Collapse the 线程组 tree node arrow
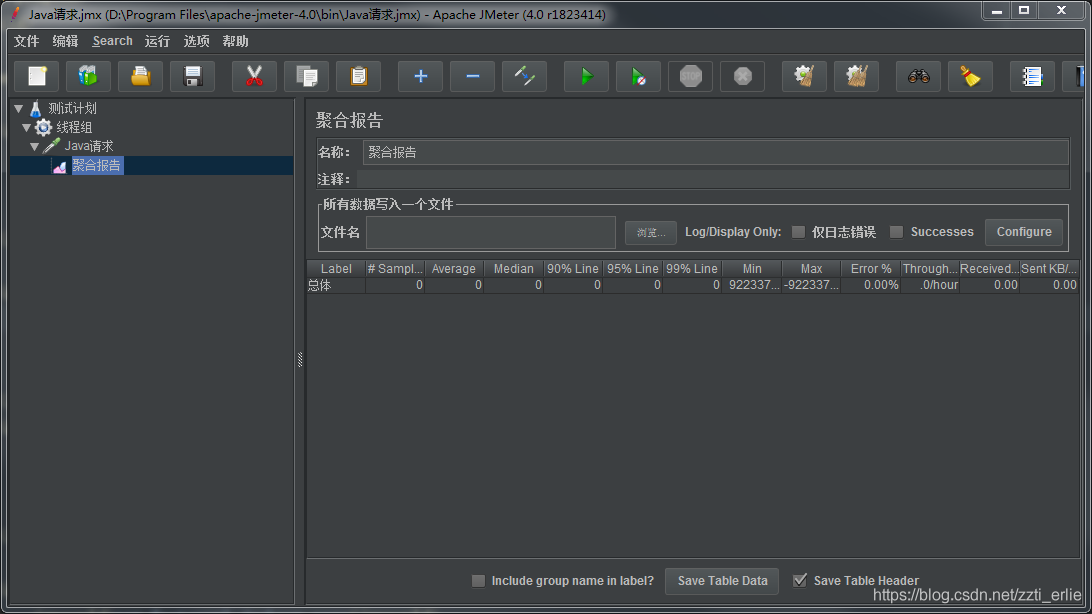The height and width of the screenshot is (614, 1092). 27,128
